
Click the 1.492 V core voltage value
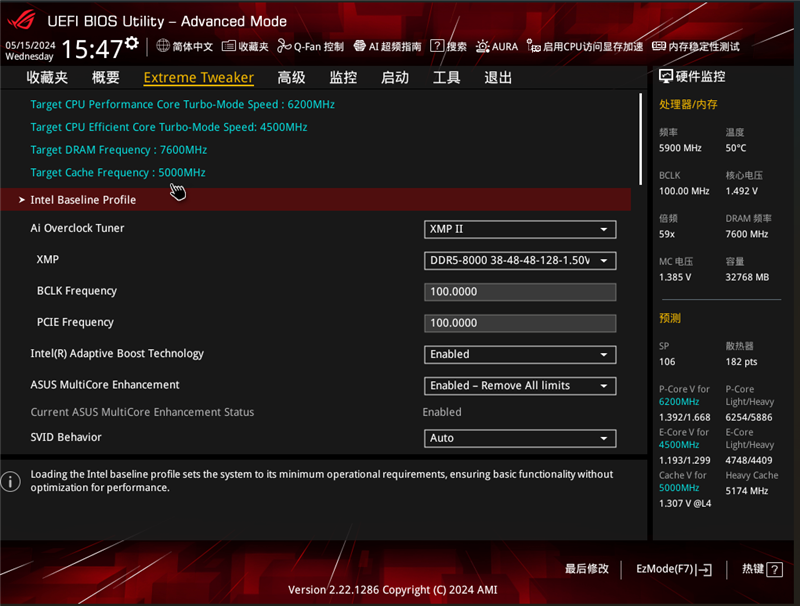pyautogui.click(x=741, y=191)
